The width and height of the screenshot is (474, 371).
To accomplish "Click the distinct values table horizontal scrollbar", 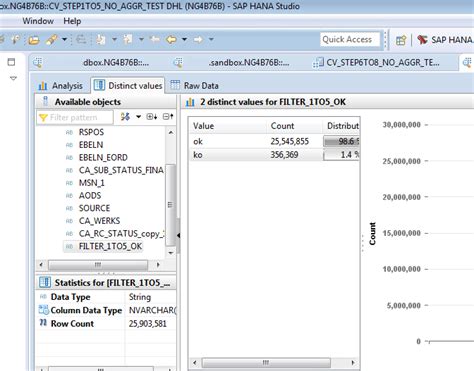I will point(266,363).
